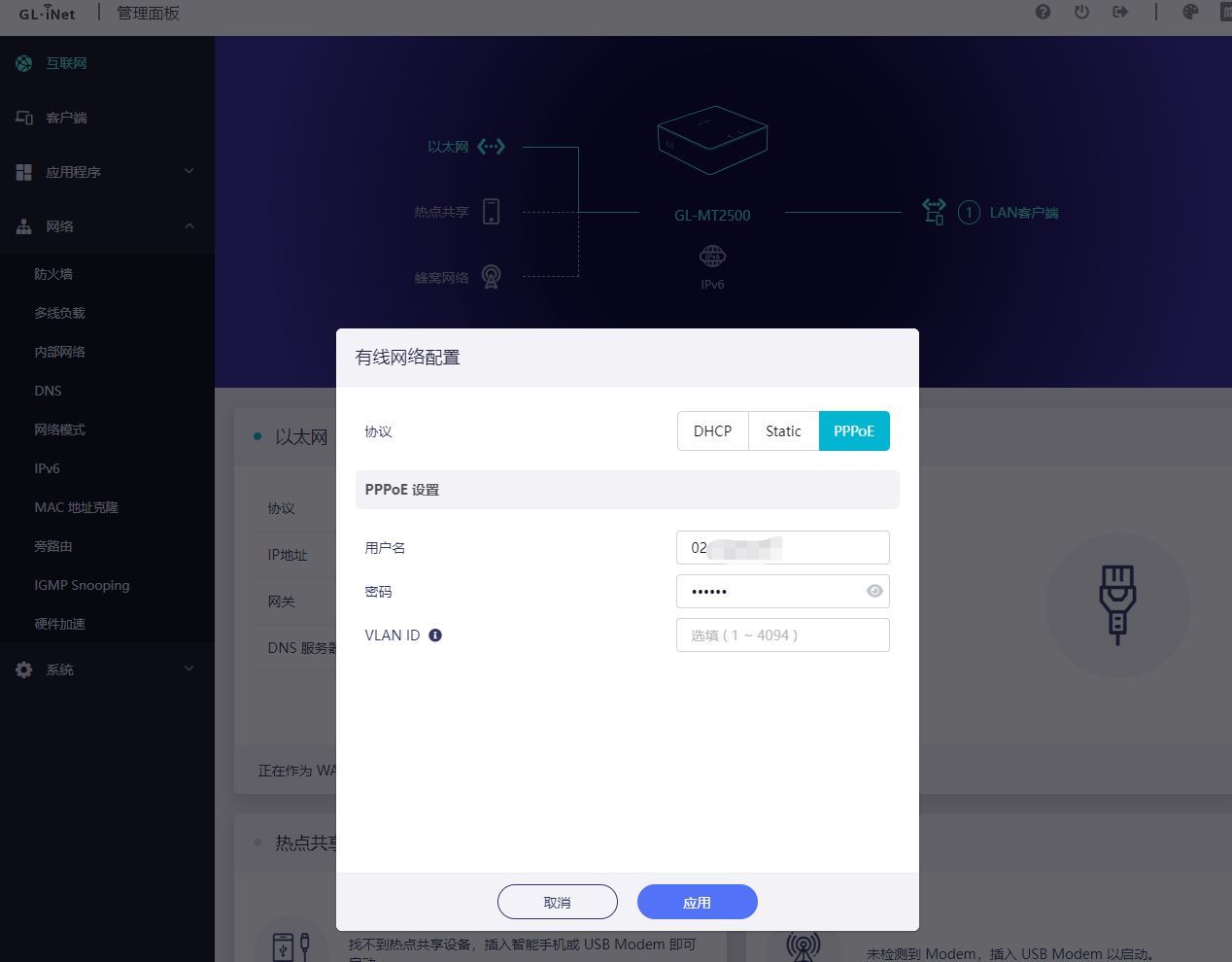Click the LAN clients network icon
The height and width of the screenshot is (962, 1232).
pyautogui.click(x=934, y=212)
